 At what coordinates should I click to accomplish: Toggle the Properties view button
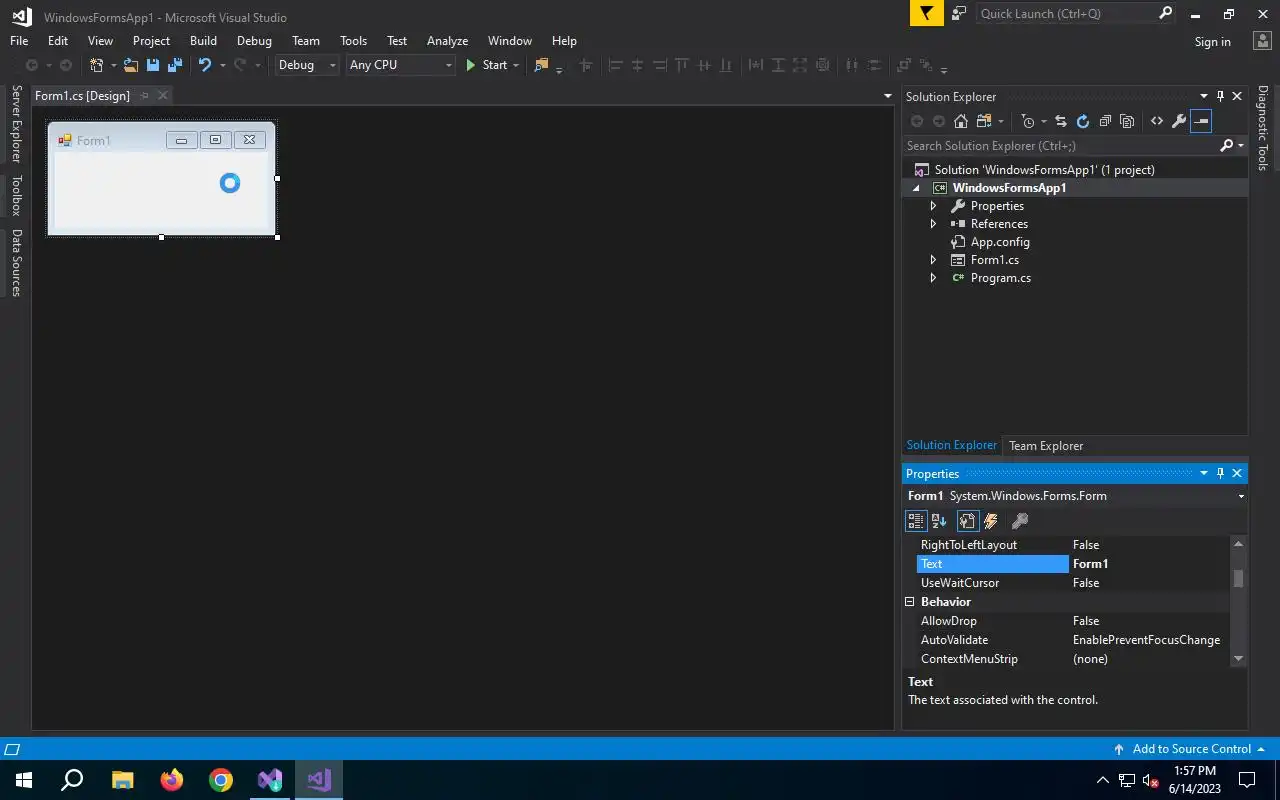[x=967, y=521]
